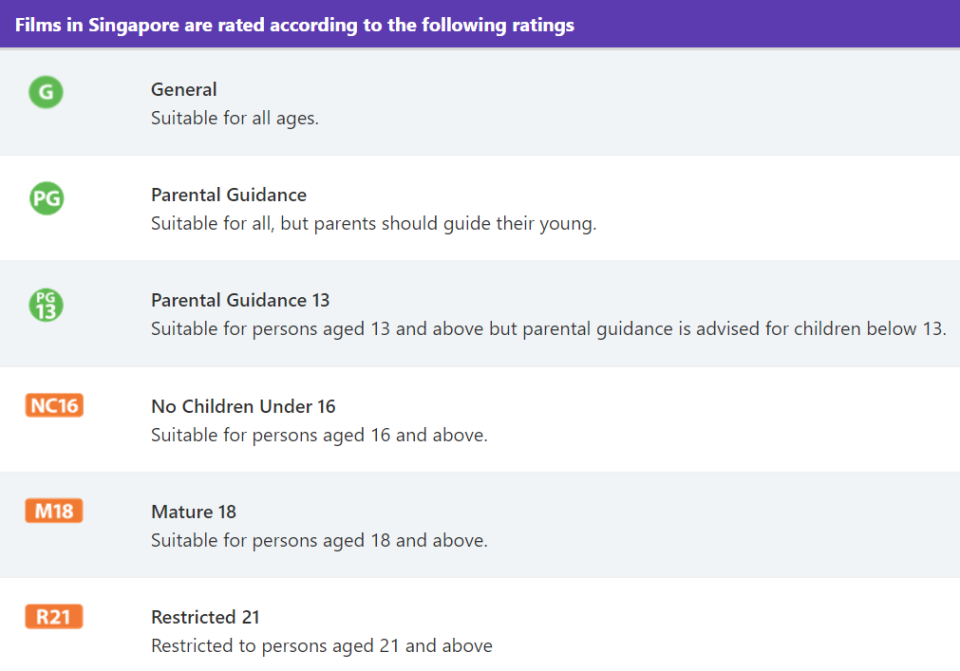Screen dimensions: 960x671
Task: Select 'Restricted to persons aged 21 and above'
Action: click(321, 645)
